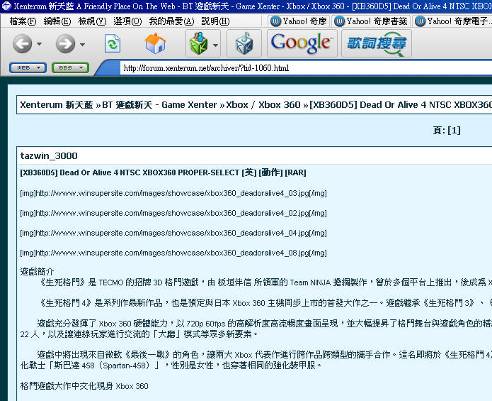The height and width of the screenshot is (401, 492).
Task: Reload the page with the Refresh icon
Action: point(113,44)
